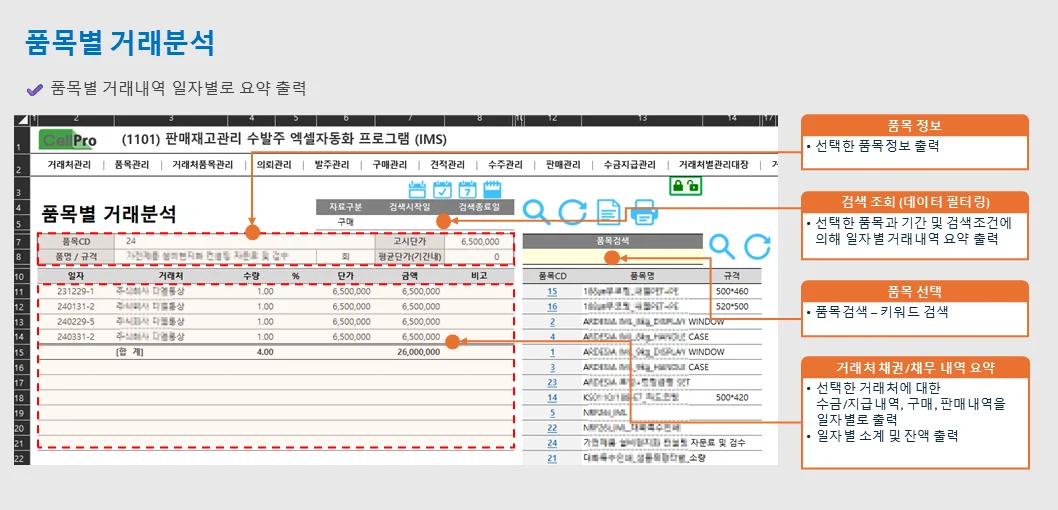Click the first calendar date-range icon

pos(418,189)
